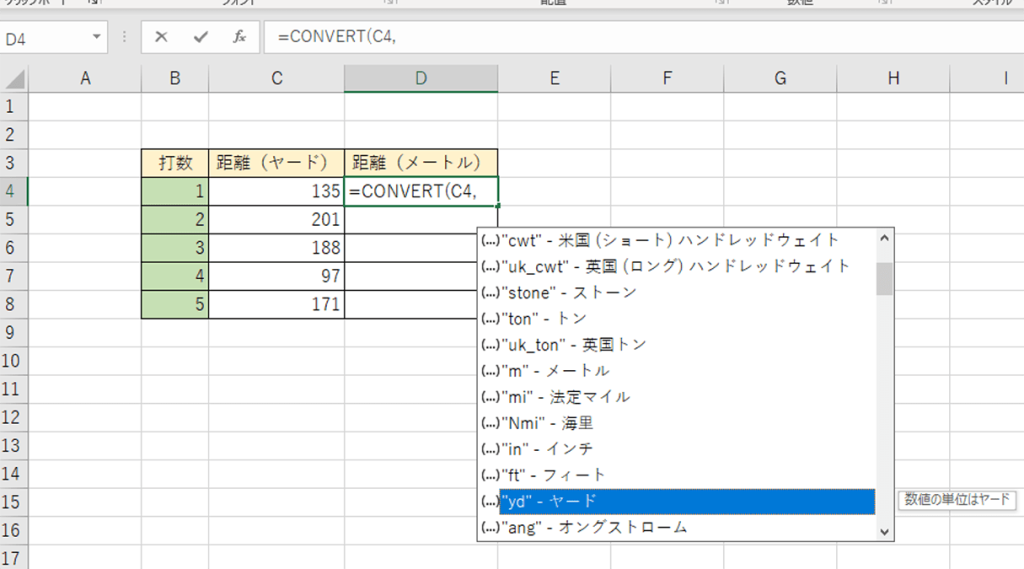Select row 4 header
The image size is (1024, 569).
click(x=13, y=191)
